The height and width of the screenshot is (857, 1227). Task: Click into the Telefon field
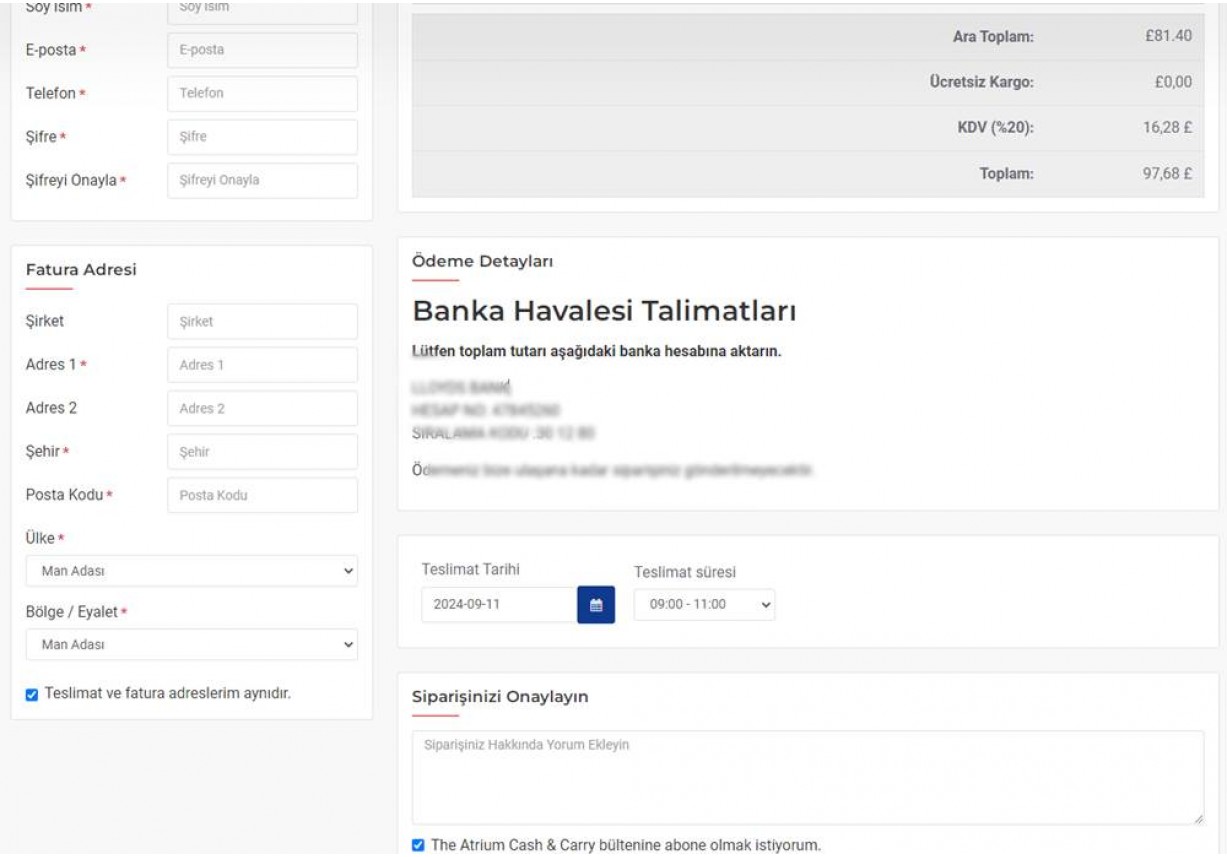262,94
